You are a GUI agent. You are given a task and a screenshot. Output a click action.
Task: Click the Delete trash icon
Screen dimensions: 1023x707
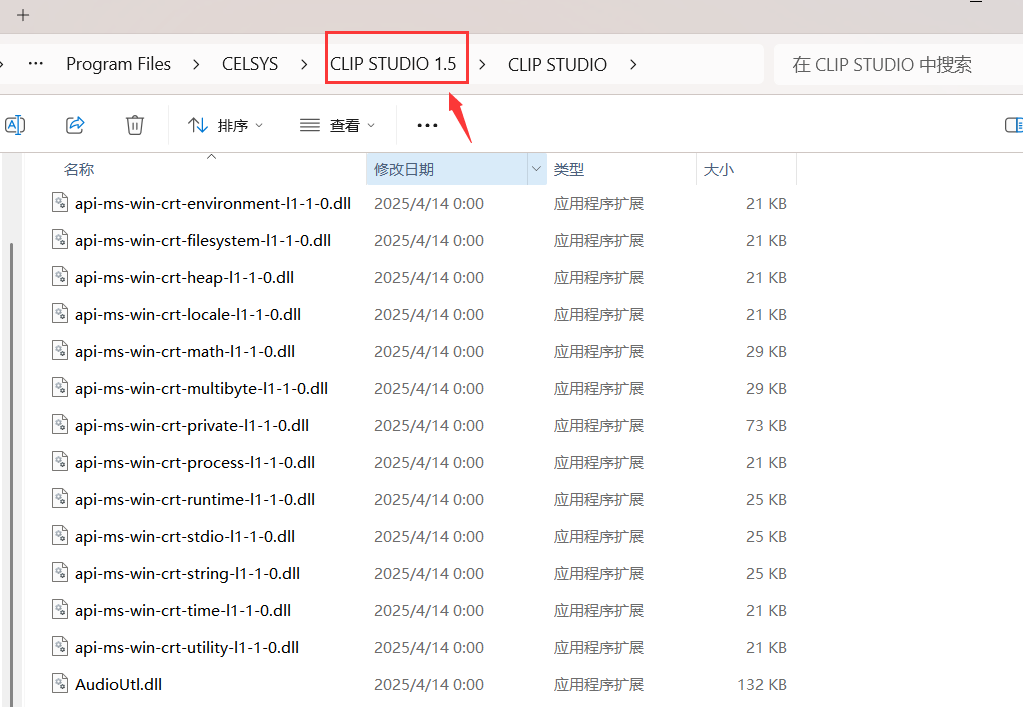pos(135,124)
